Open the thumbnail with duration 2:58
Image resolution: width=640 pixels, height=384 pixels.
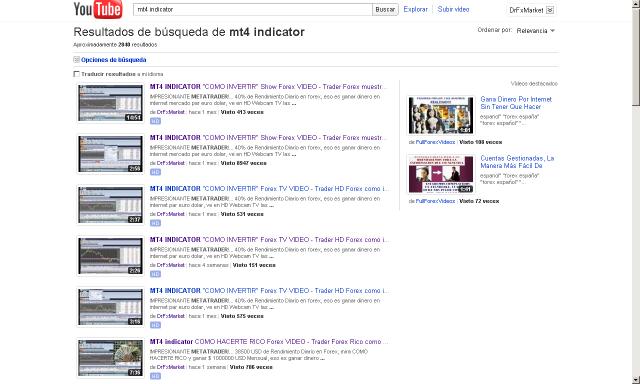tap(110, 154)
